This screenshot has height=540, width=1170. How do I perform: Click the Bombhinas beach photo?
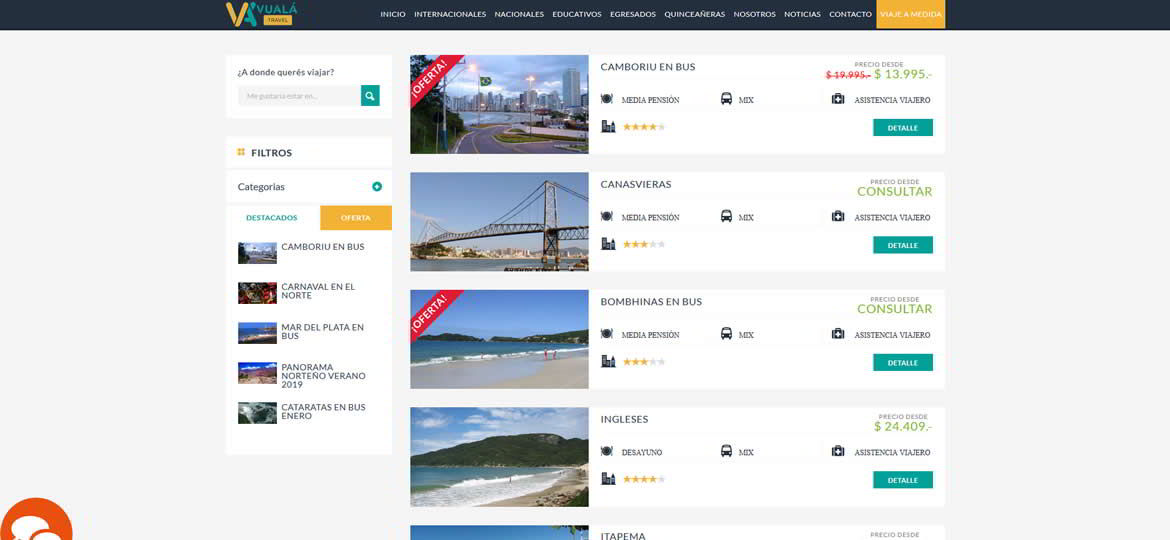tap(499, 339)
